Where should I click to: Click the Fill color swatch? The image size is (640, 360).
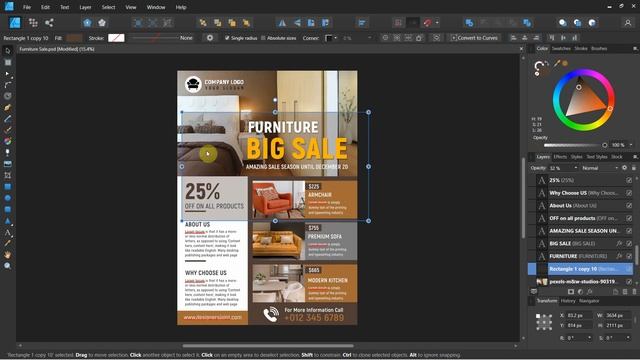(x=74, y=38)
